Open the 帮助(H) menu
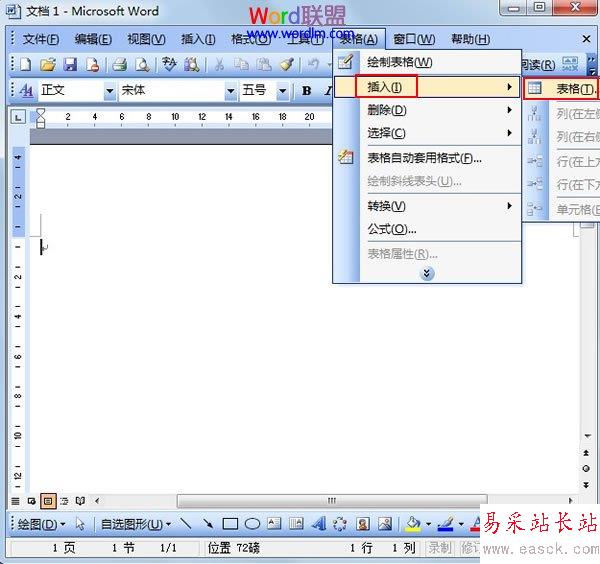 point(470,39)
